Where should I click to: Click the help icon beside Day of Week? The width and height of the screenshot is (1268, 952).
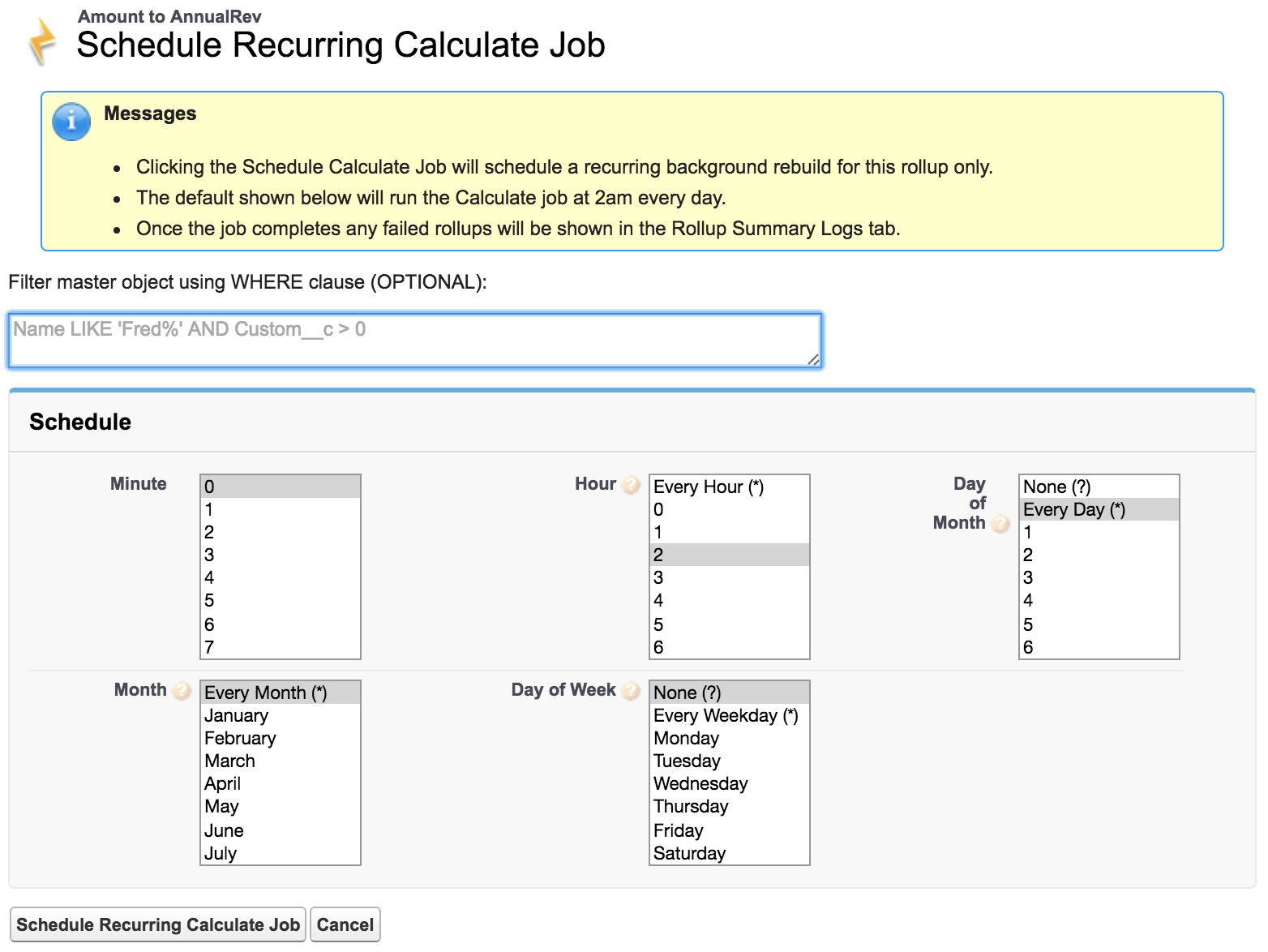[x=631, y=691]
